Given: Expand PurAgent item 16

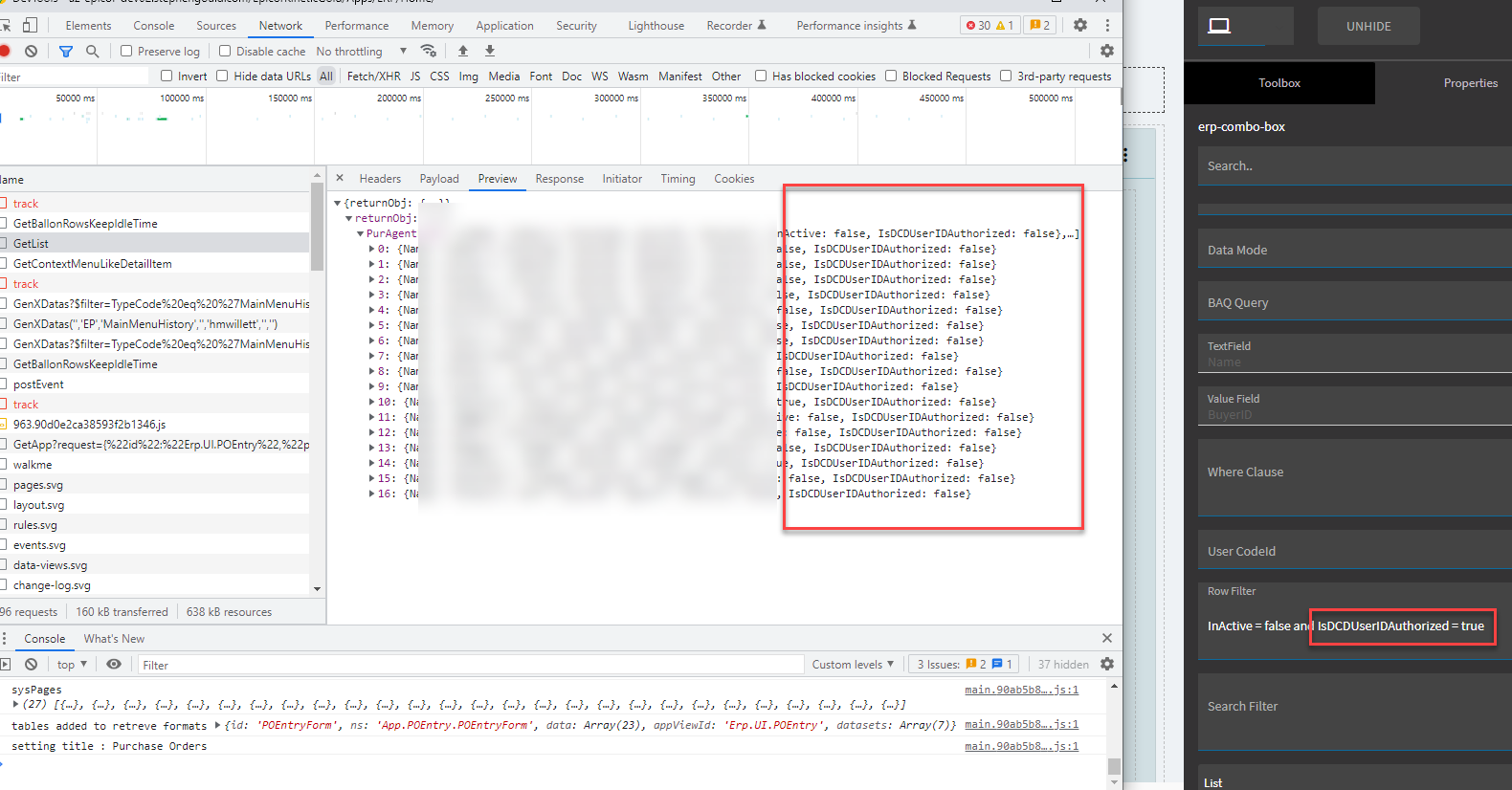Looking at the screenshot, I should pos(372,494).
